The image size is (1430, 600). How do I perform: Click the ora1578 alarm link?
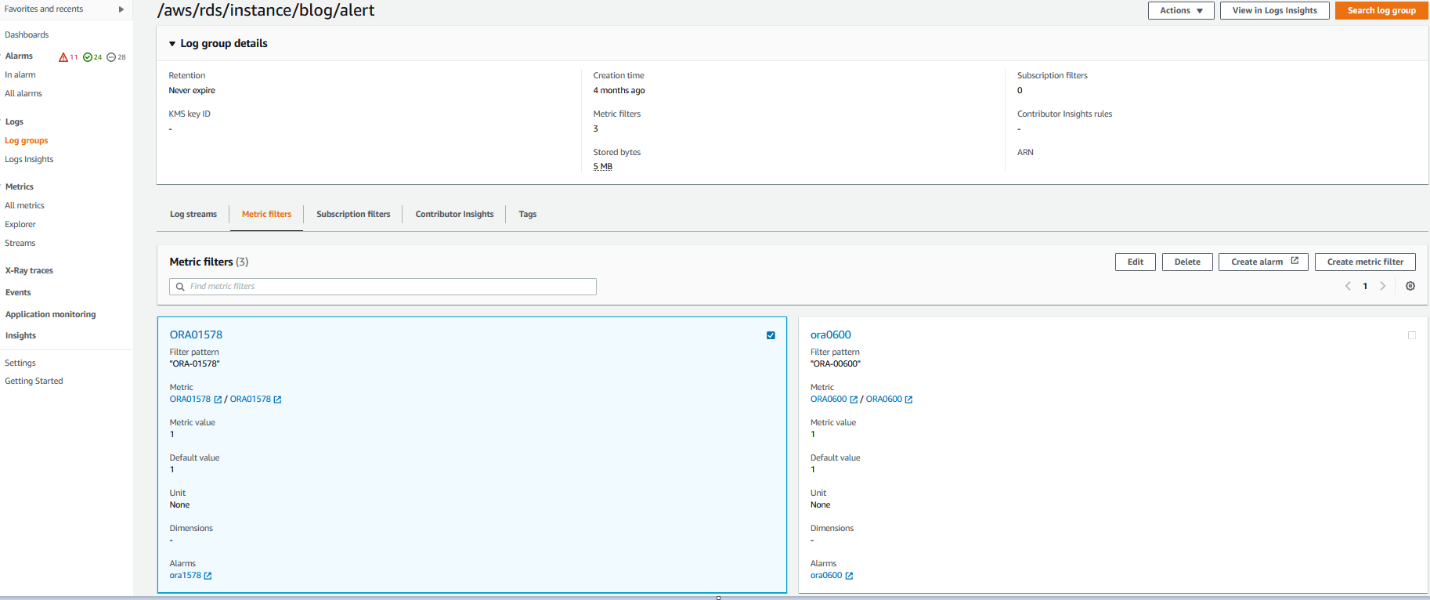tap(185, 576)
